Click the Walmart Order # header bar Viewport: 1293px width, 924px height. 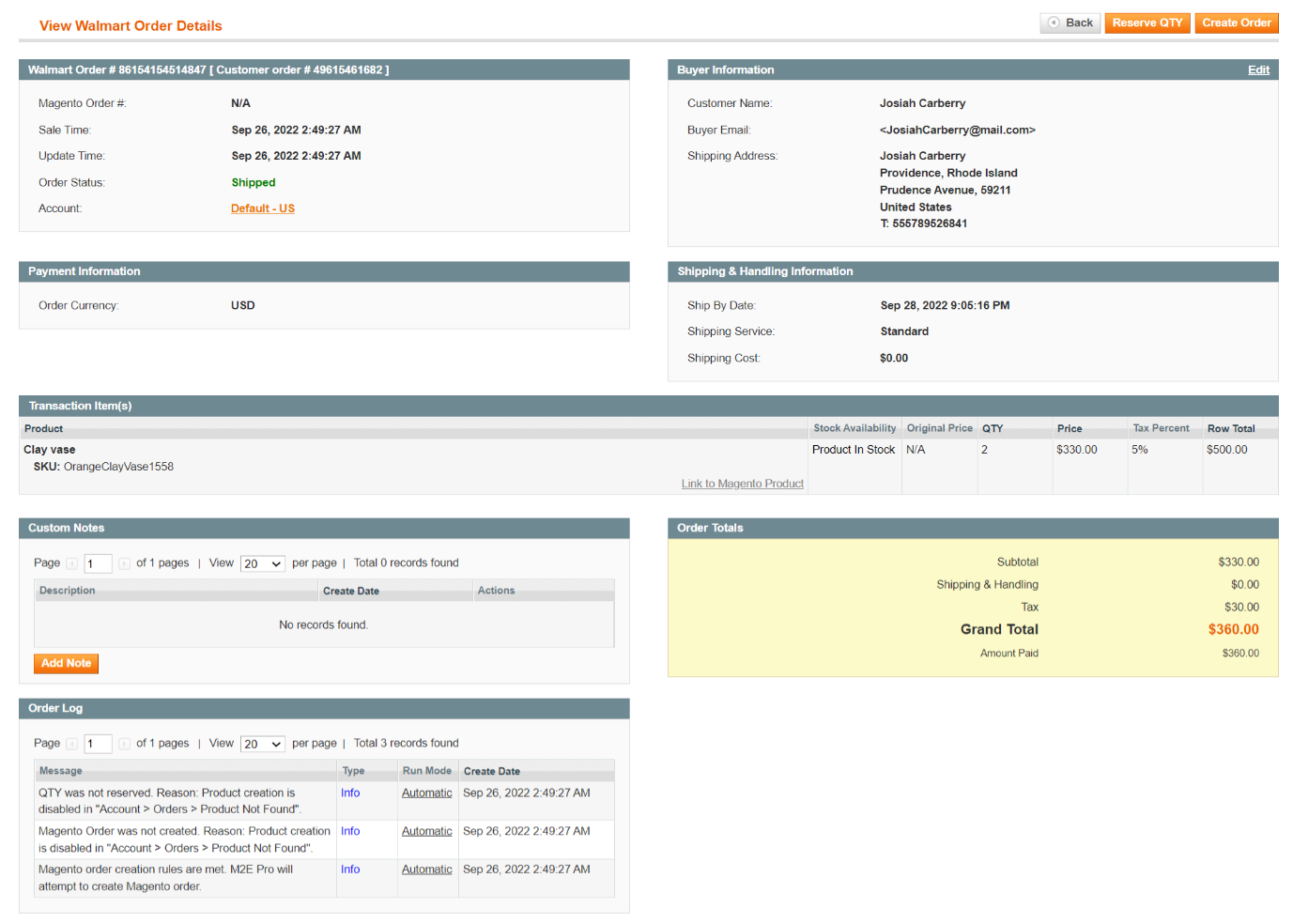[x=324, y=69]
